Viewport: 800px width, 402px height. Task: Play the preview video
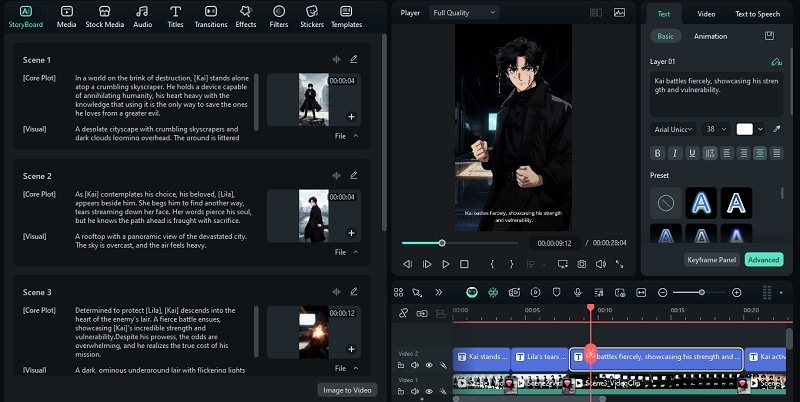click(x=445, y=264)
